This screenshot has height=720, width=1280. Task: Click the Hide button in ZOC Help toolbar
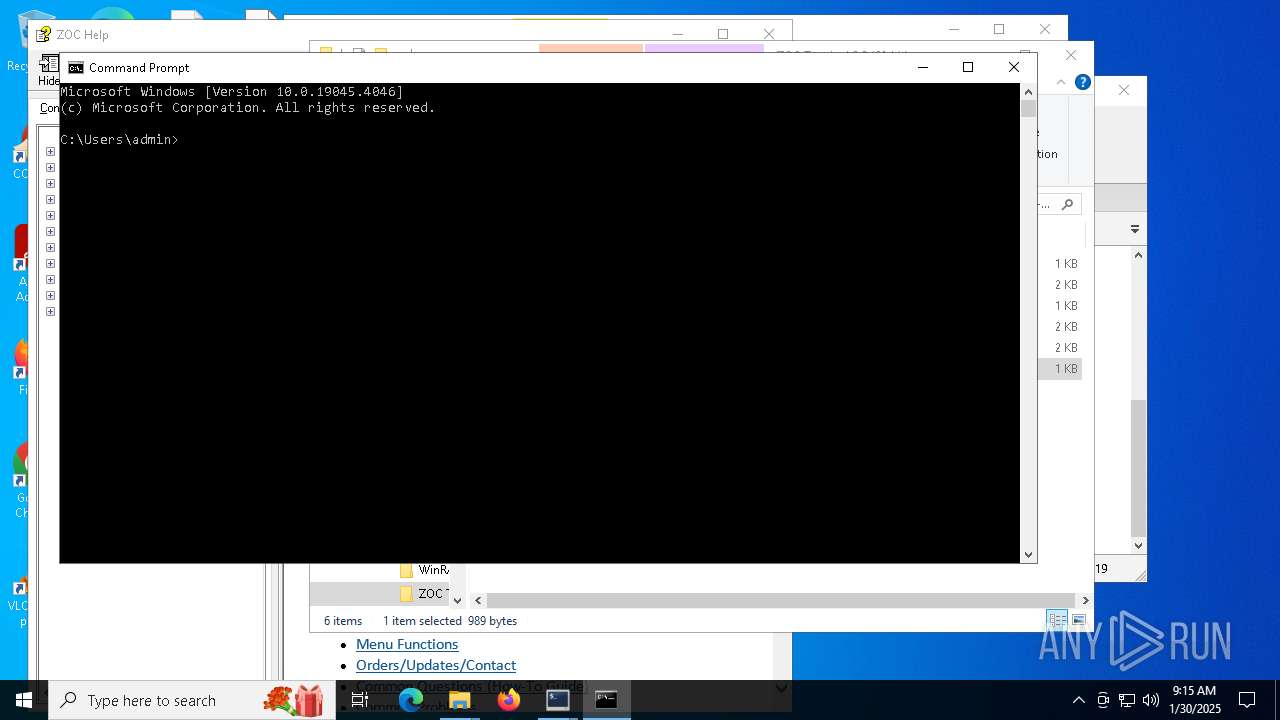click(x=48, y=72)
